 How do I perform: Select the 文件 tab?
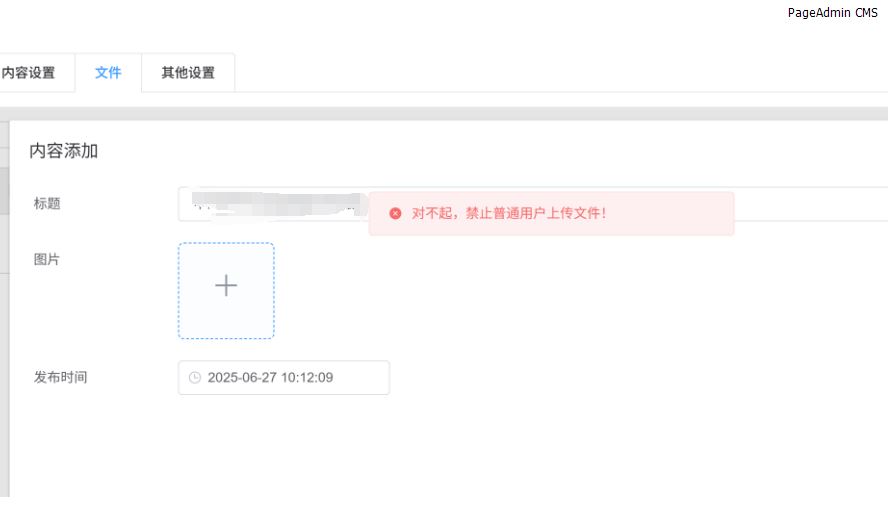(x=108, y=73)
